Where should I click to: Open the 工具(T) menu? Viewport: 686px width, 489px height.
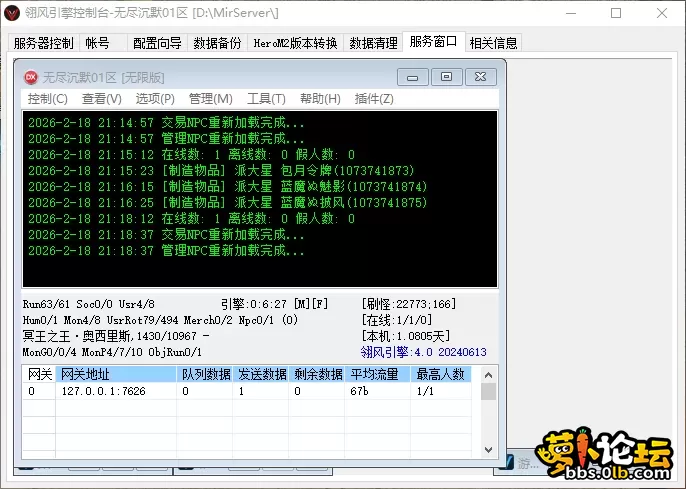pos(266,99)
